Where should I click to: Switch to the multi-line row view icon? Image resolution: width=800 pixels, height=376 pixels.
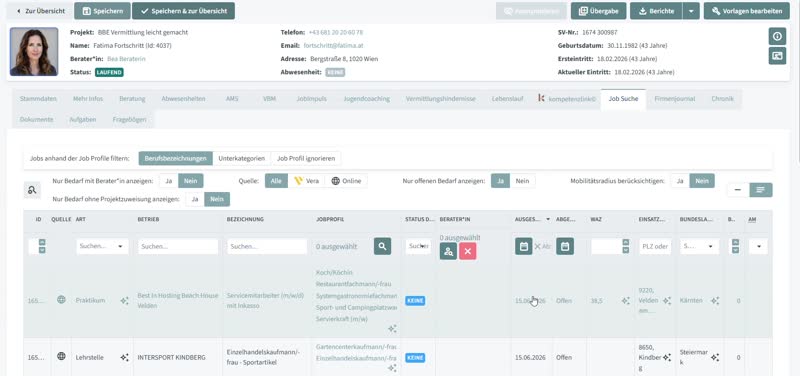(761, 190)
